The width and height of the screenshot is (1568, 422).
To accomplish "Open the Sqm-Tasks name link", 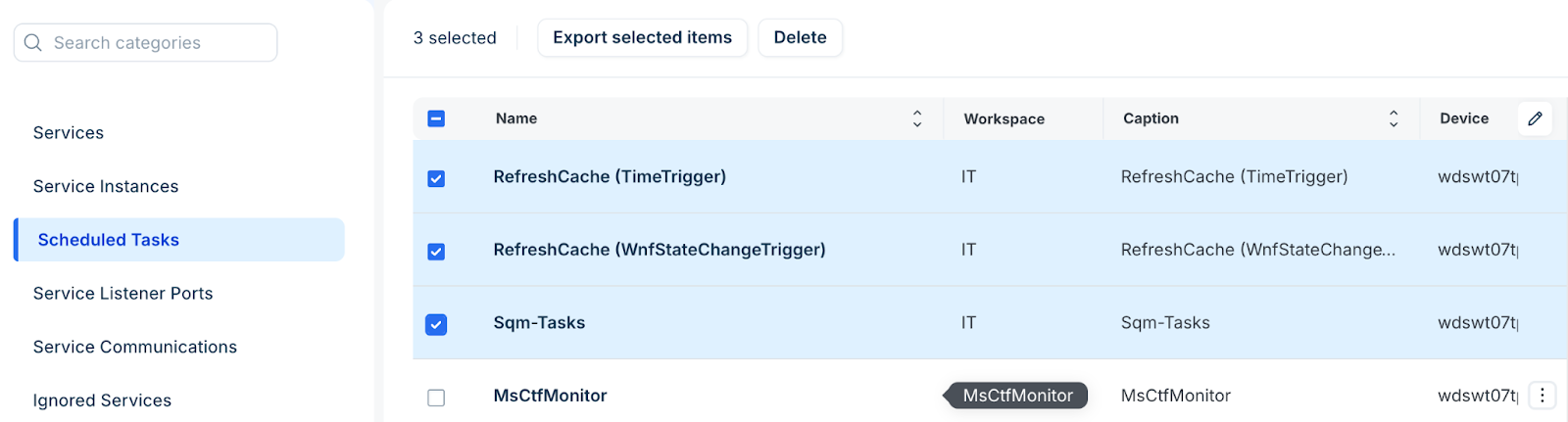I will (x=539, y=323).
